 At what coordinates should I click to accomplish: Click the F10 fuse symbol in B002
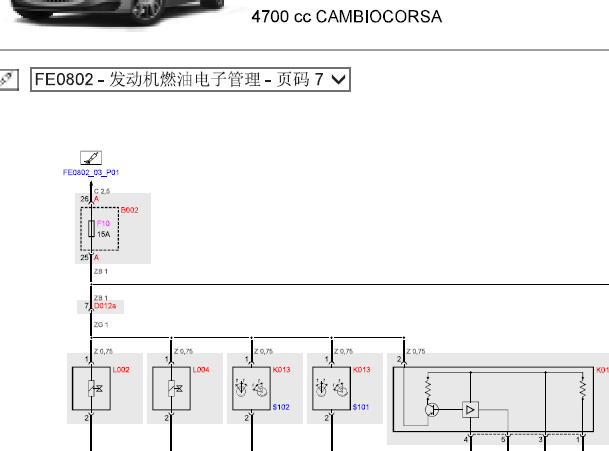click(x=91, y=228)
